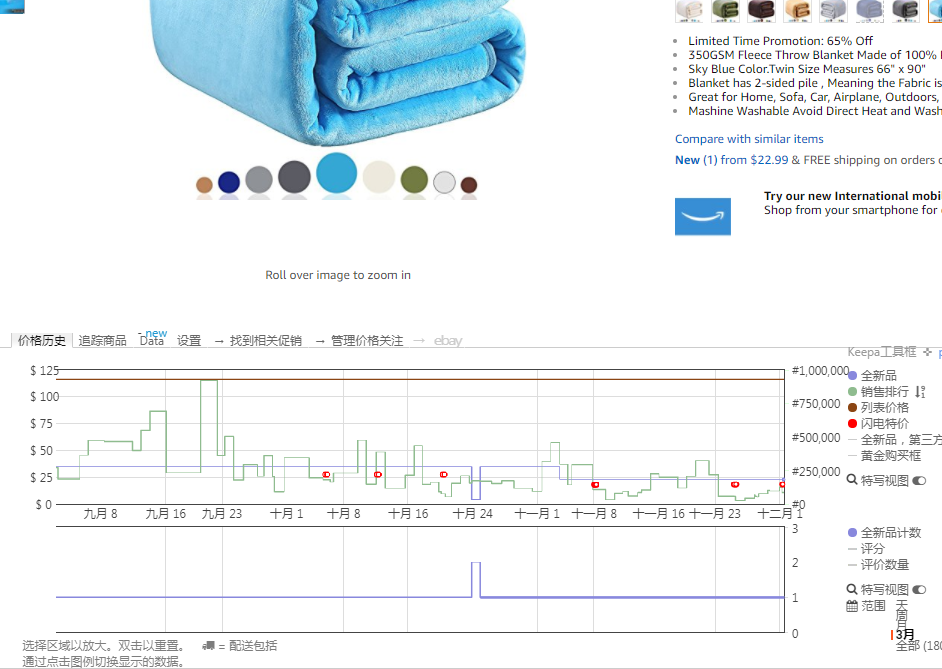The width and height of the screenshot is (942, 669).
Task: Select the olive green color swatch
Action: 414,180
